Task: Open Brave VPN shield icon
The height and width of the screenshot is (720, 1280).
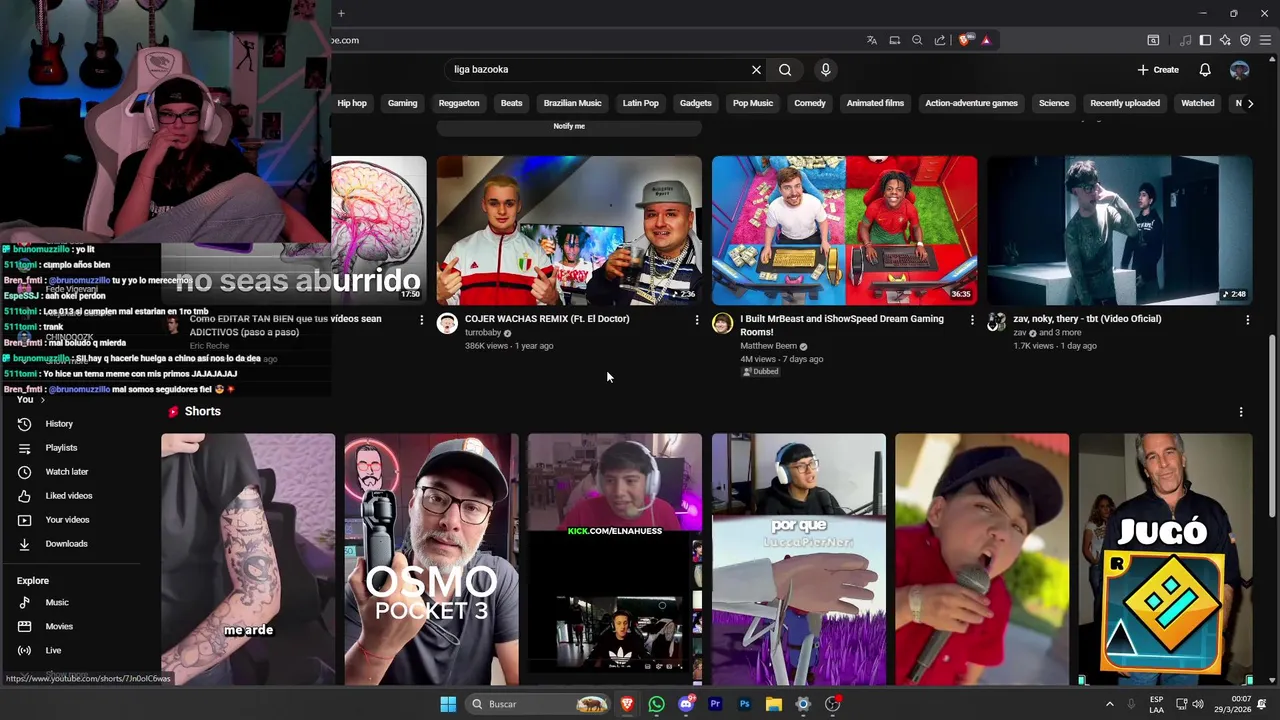Action: point(1245,40)
